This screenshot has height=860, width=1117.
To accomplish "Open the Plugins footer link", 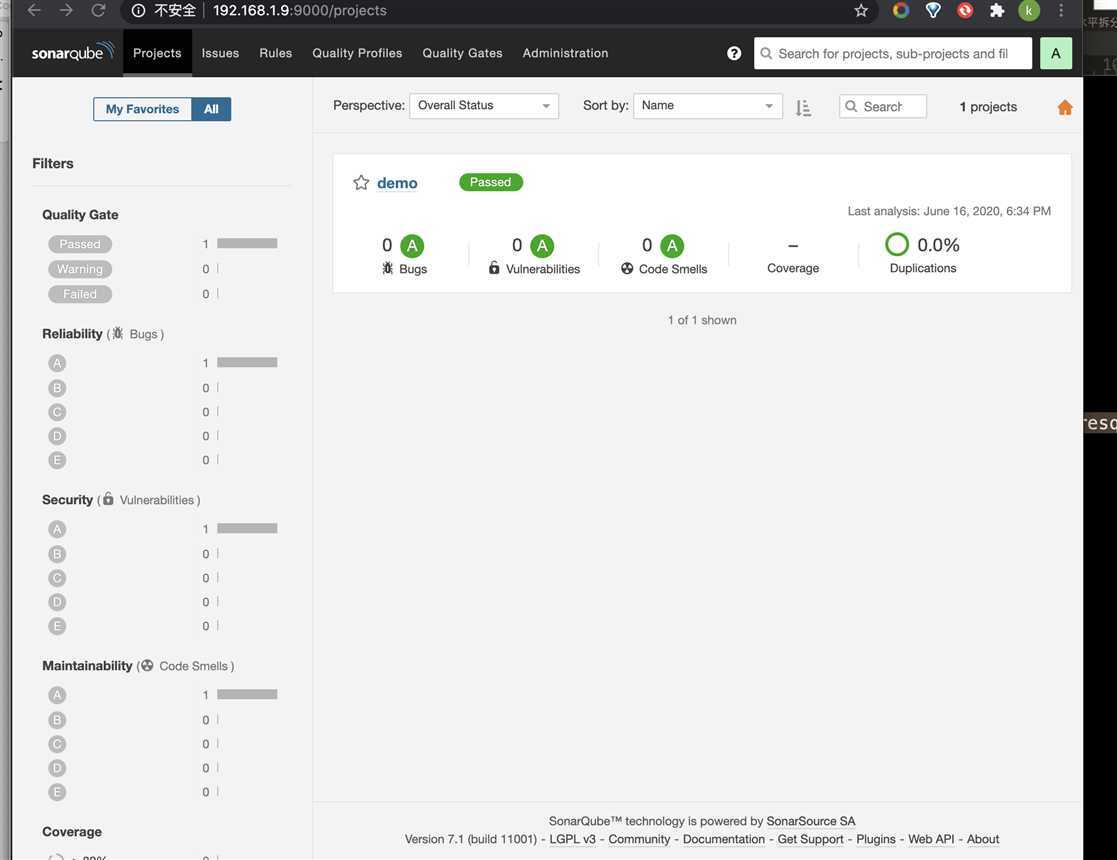I will 876,839.
